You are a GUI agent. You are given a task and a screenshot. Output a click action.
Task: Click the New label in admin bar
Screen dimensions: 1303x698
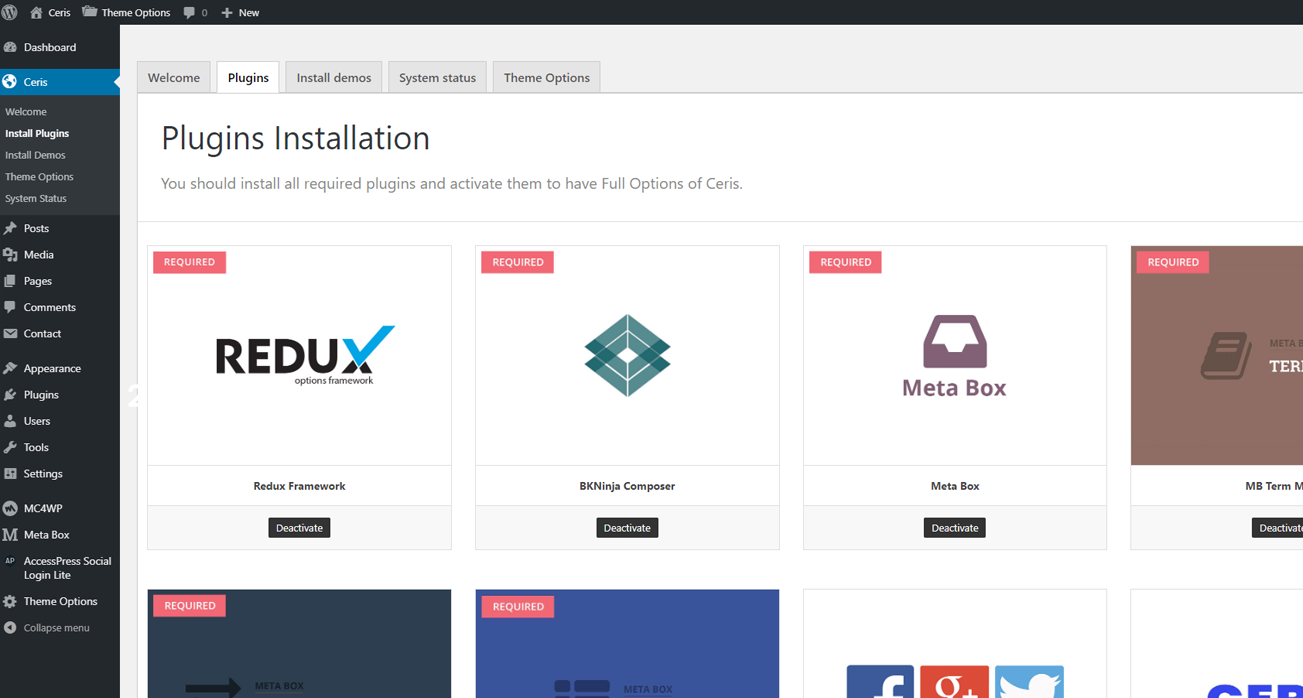[x=249, y=13]
